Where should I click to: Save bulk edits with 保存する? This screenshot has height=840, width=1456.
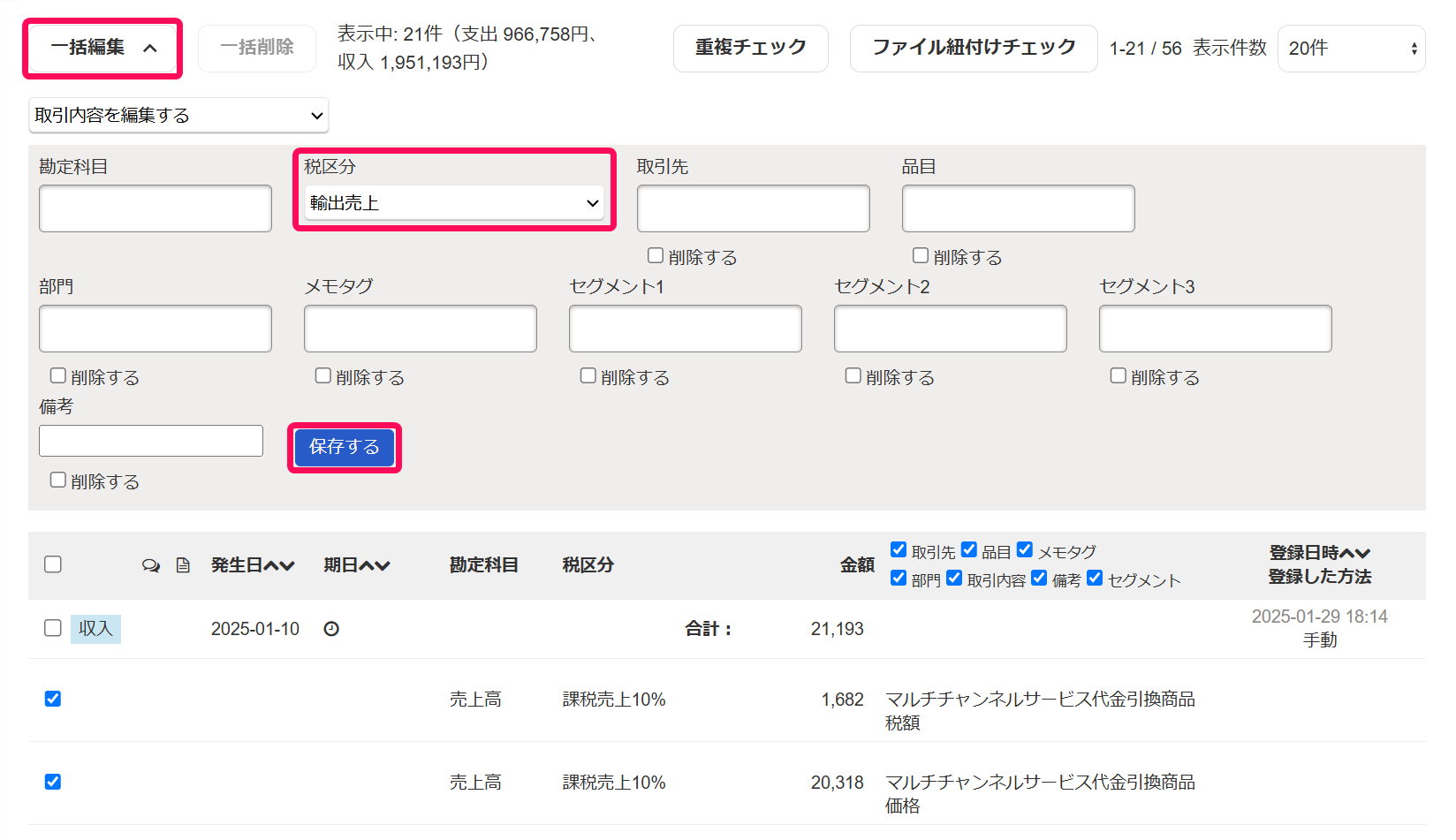(x=345, y=447)
